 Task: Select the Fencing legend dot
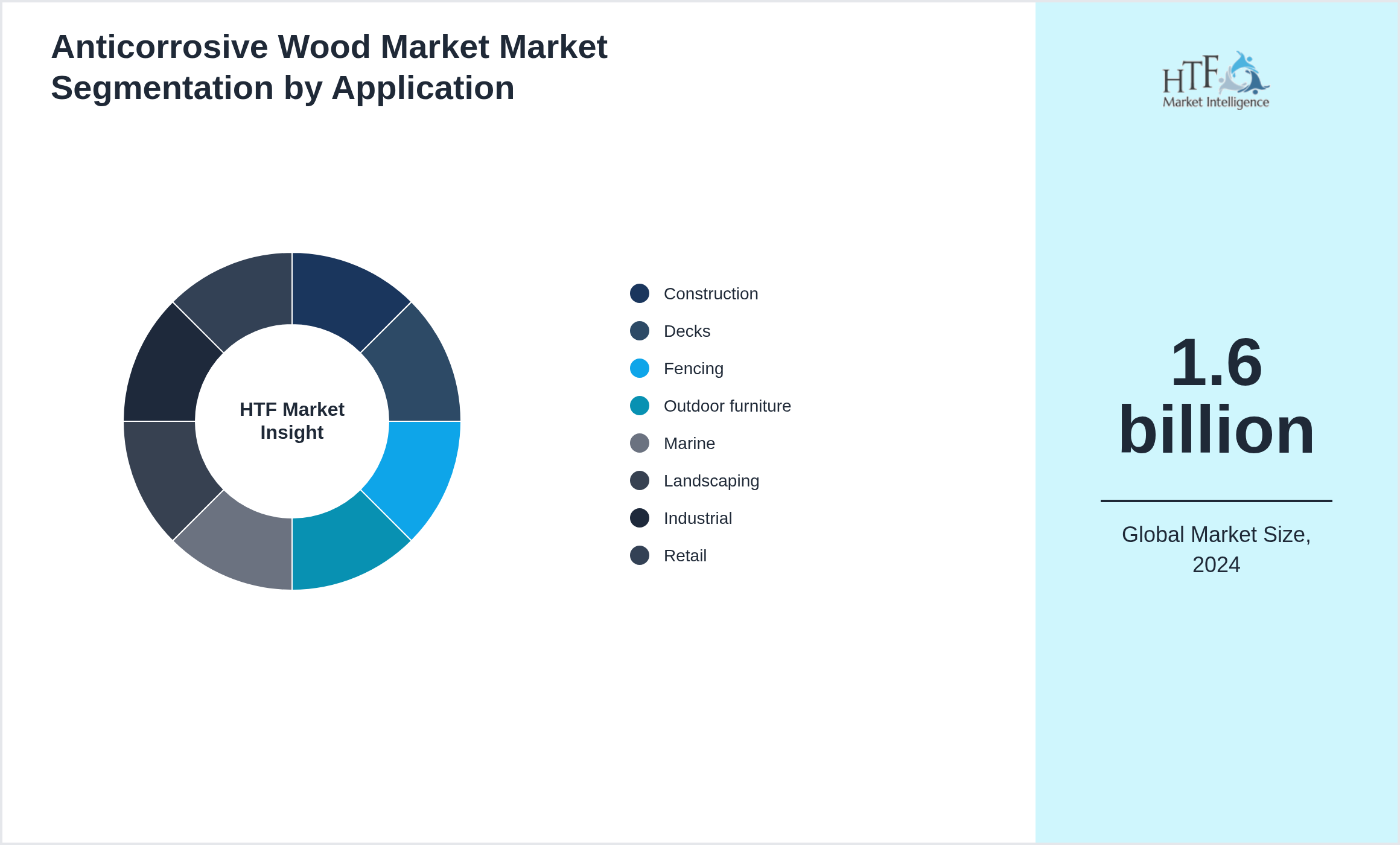pos(640,369)
